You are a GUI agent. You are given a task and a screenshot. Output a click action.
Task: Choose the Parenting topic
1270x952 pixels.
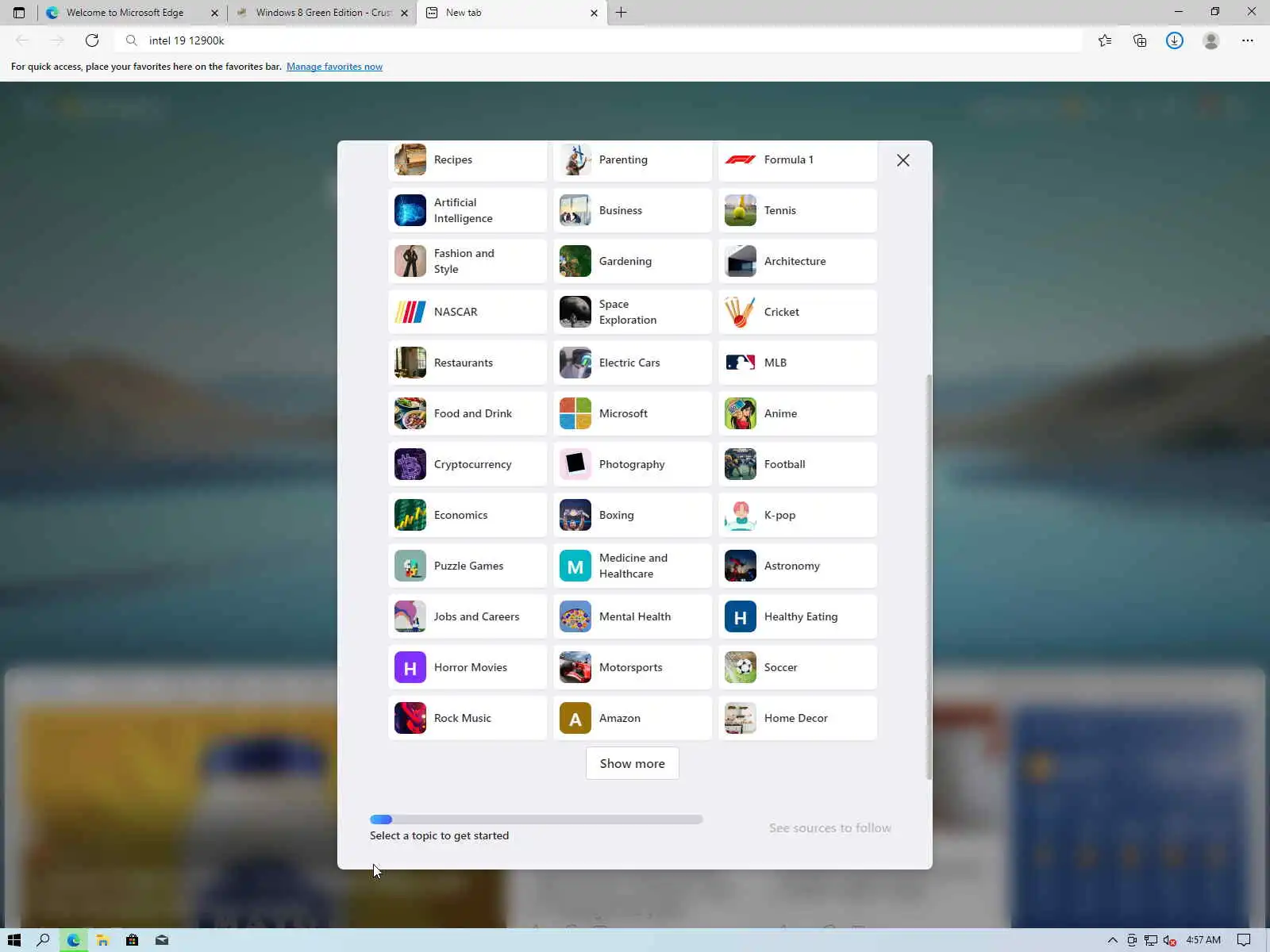(633, 159)
